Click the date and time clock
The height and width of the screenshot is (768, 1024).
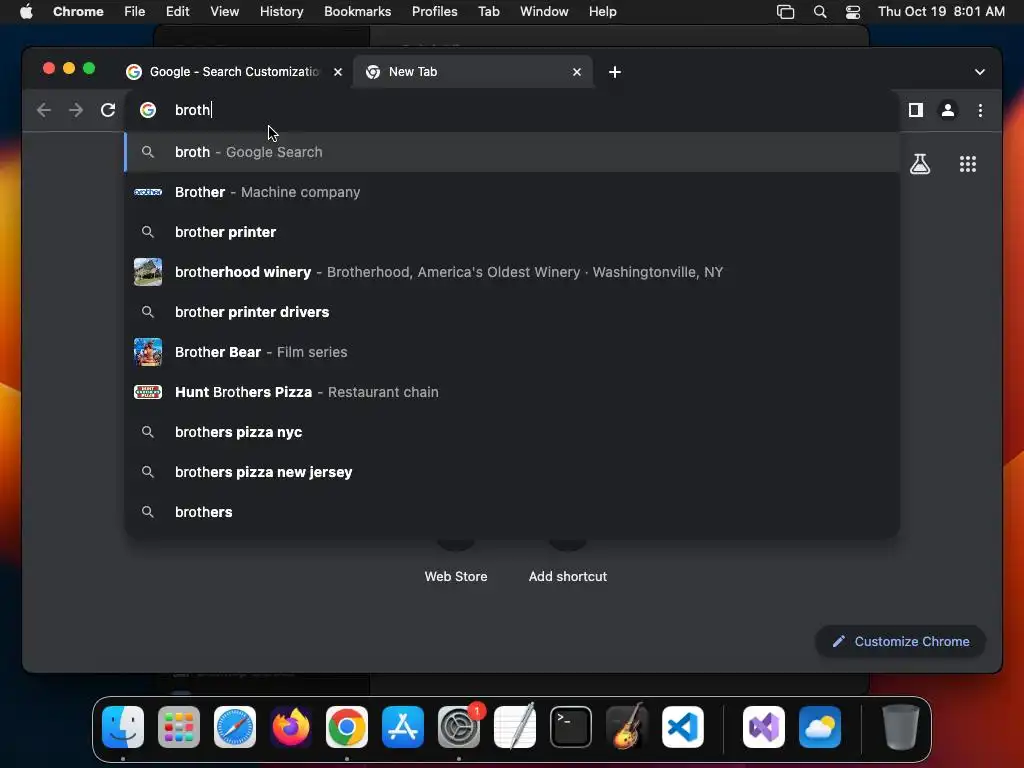tap(941, 11)
